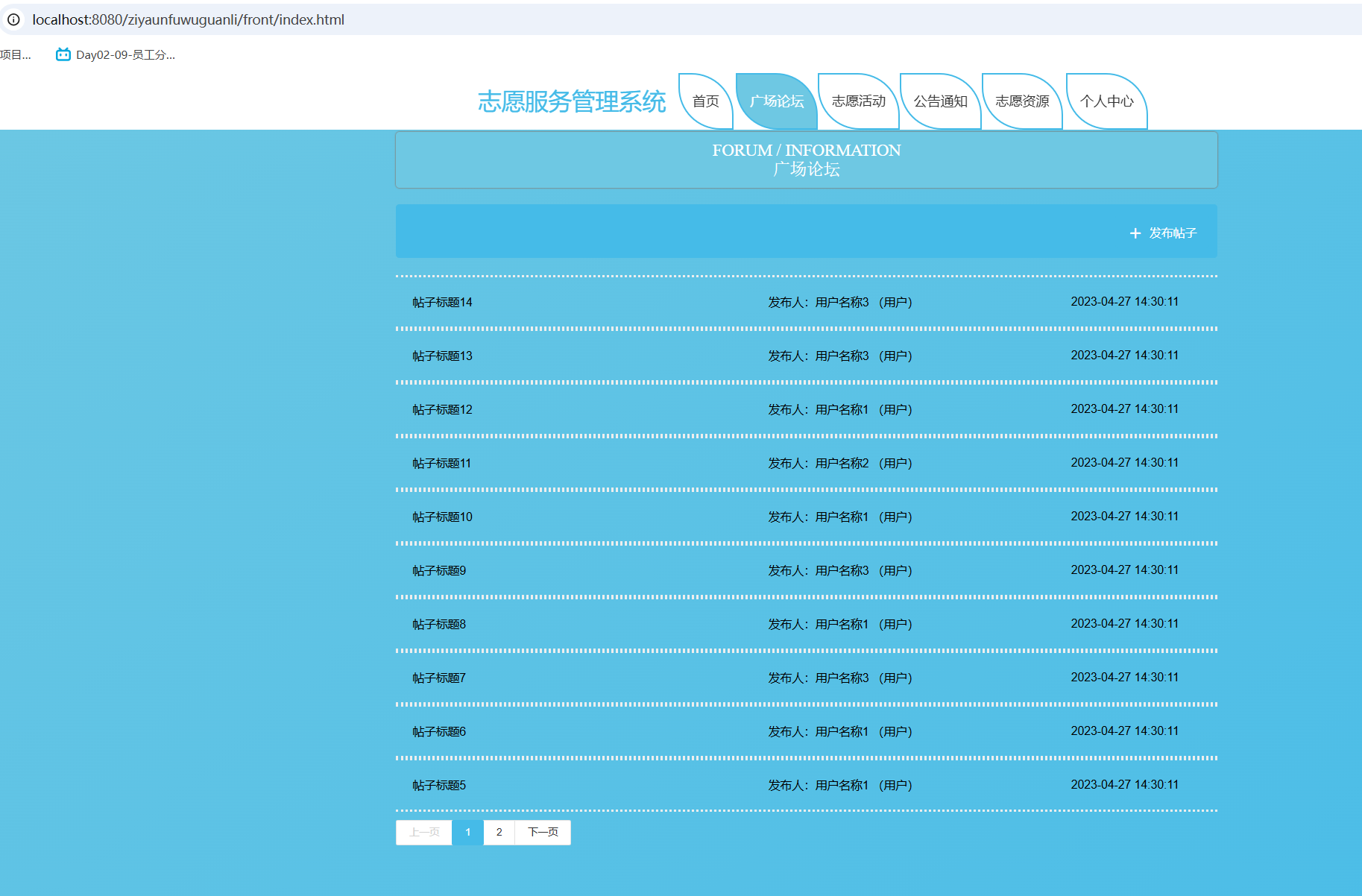Click the Day02-09-员工分... bookmark
The height and width of the screenshot is (896, 1362).
point(116,54)
